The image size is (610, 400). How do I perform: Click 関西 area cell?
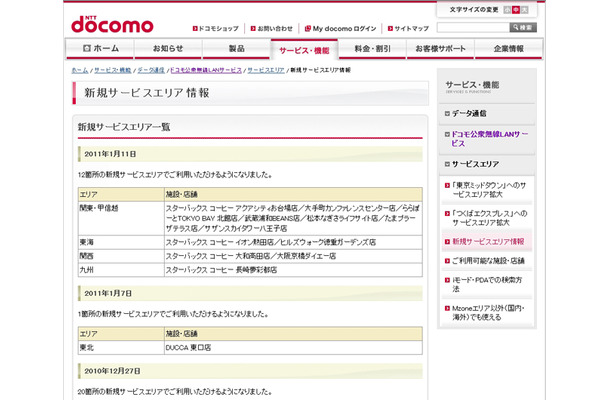click(x=121, y=256)
